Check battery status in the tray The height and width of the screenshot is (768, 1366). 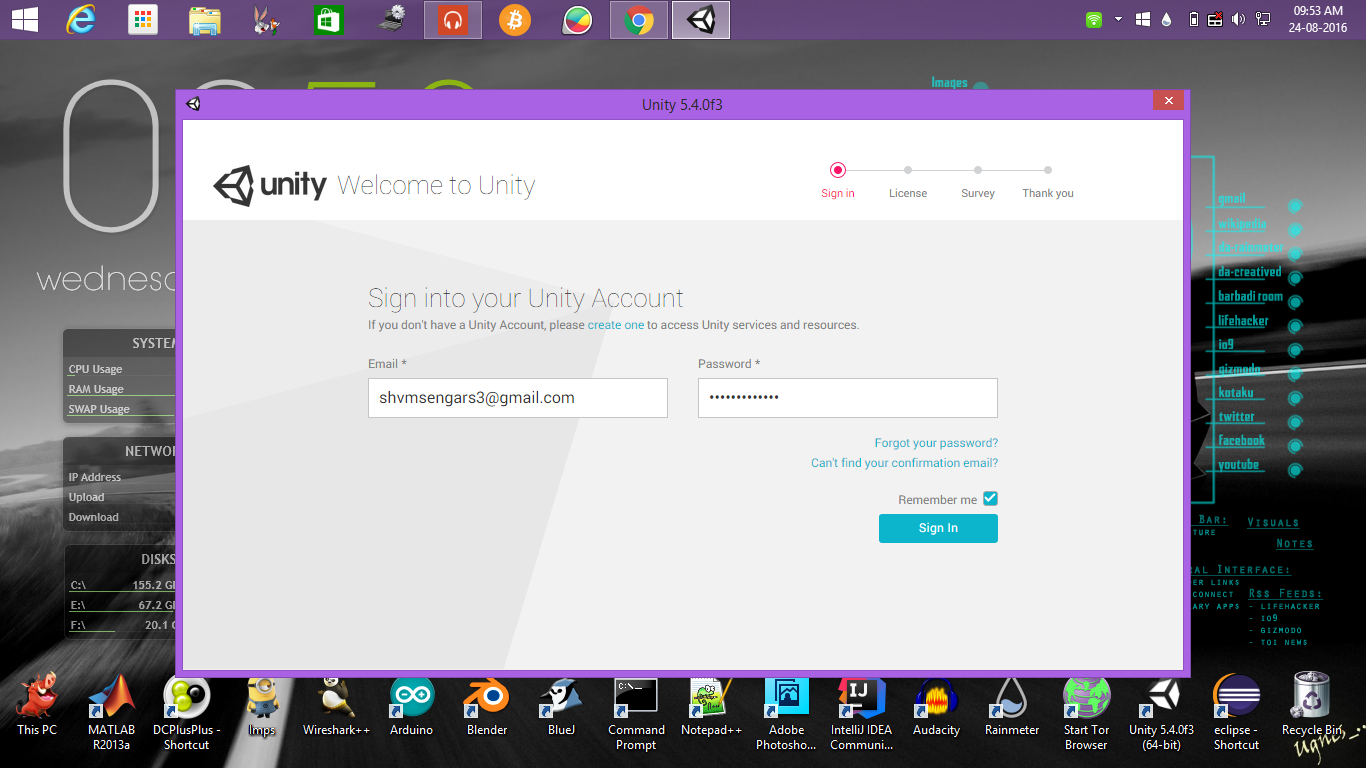(1193, 19)
